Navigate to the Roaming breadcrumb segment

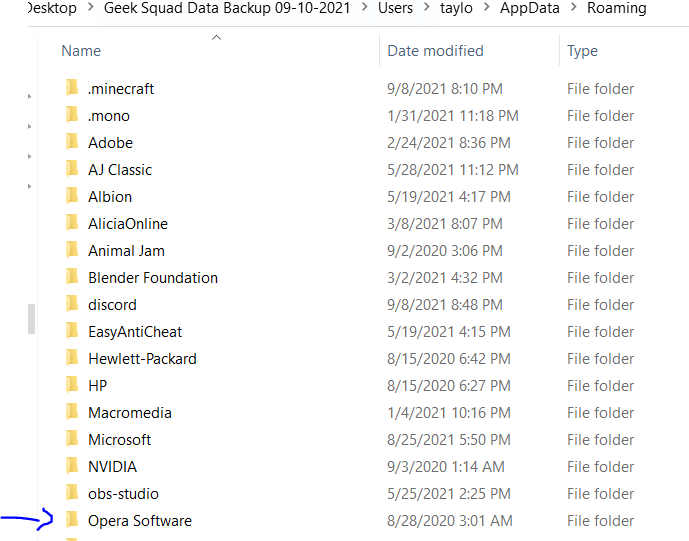616,7
